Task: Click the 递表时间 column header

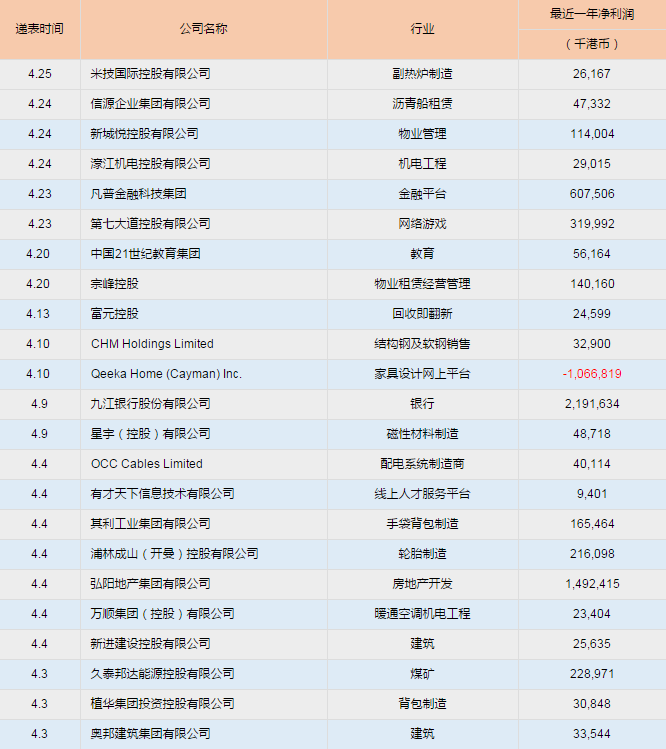Action: pos(40,29)
